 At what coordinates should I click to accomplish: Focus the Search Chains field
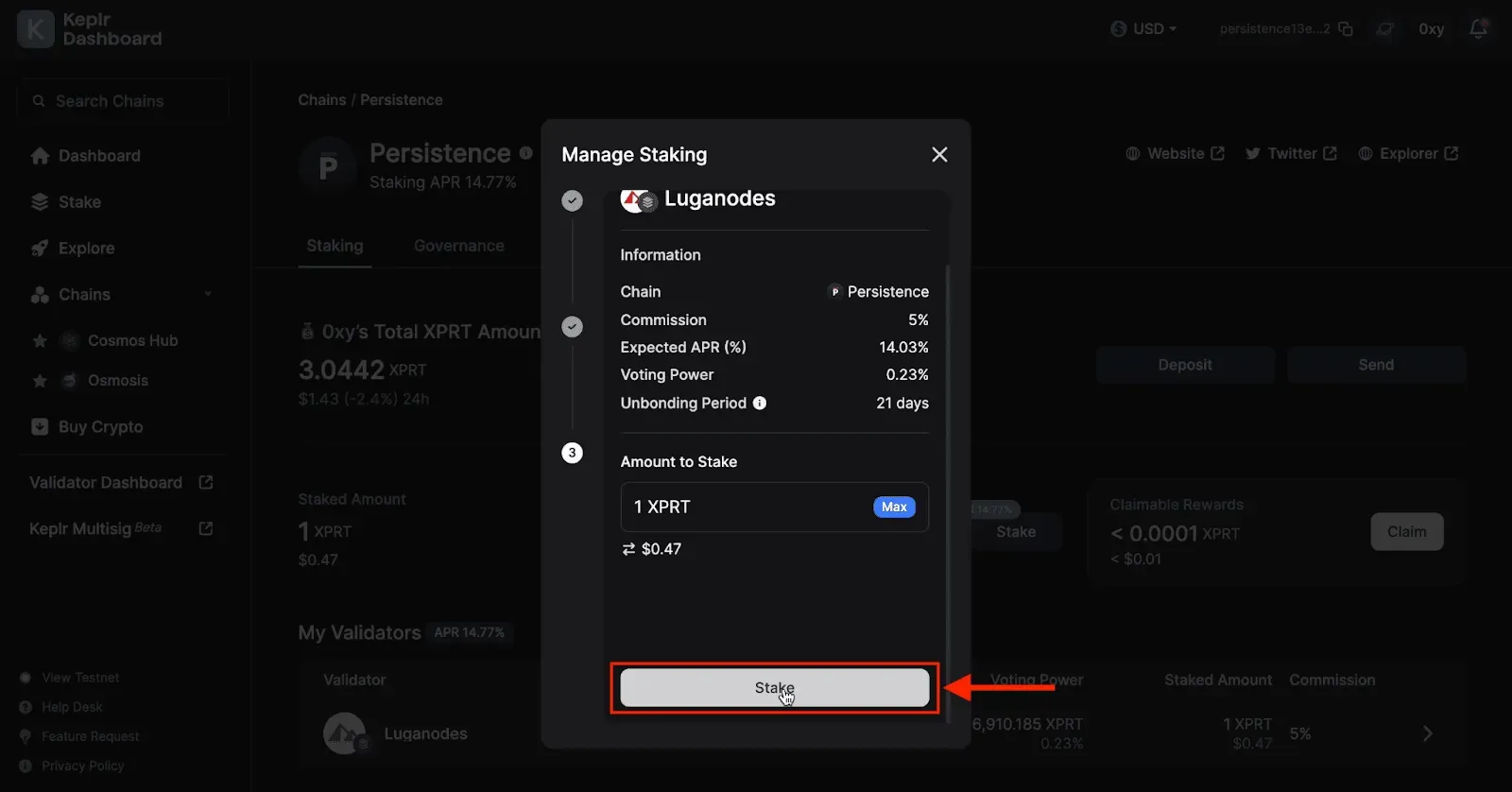point(123,101)
